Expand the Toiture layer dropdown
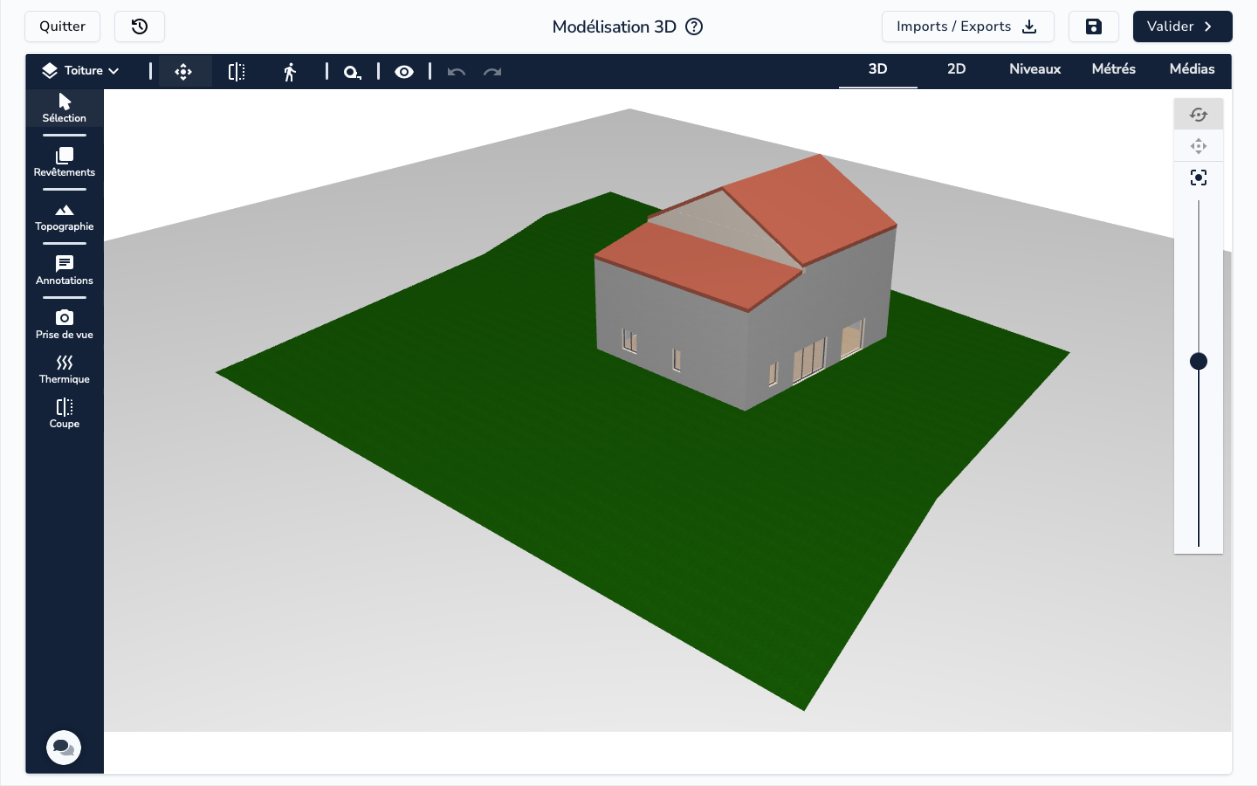 pos(80,71)
